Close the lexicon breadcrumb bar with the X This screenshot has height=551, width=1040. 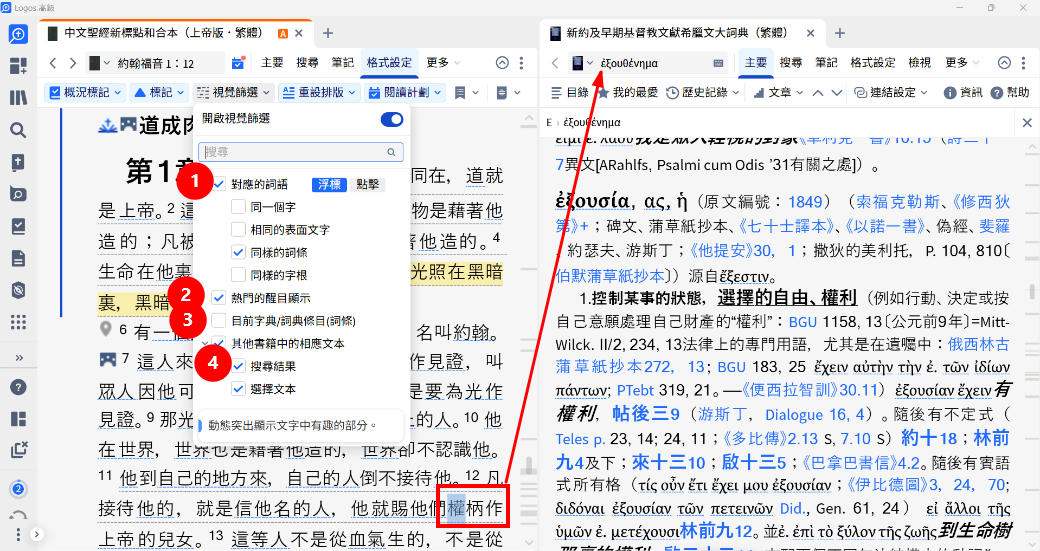1027,123
